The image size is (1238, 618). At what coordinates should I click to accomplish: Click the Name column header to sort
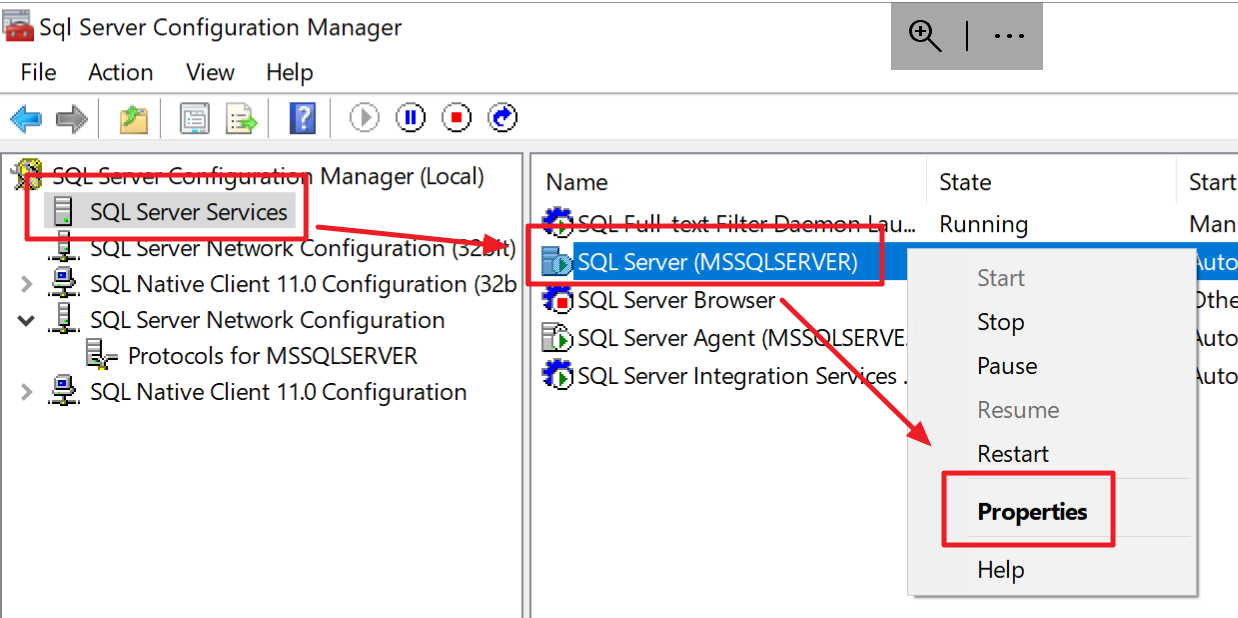click(x=577, y=182)
